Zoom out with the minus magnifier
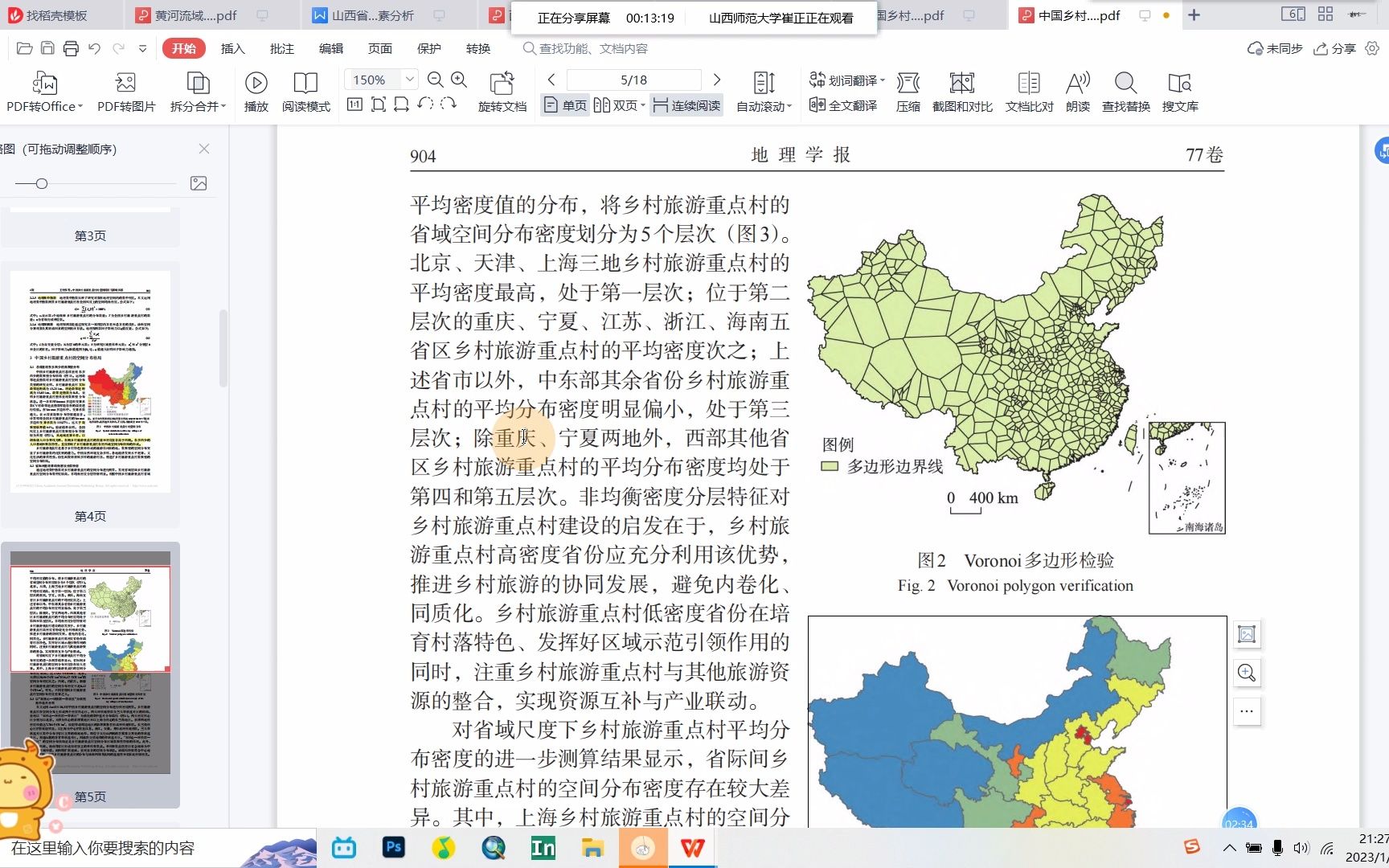This screenshot has width=1389, height=868. point(436,80)
